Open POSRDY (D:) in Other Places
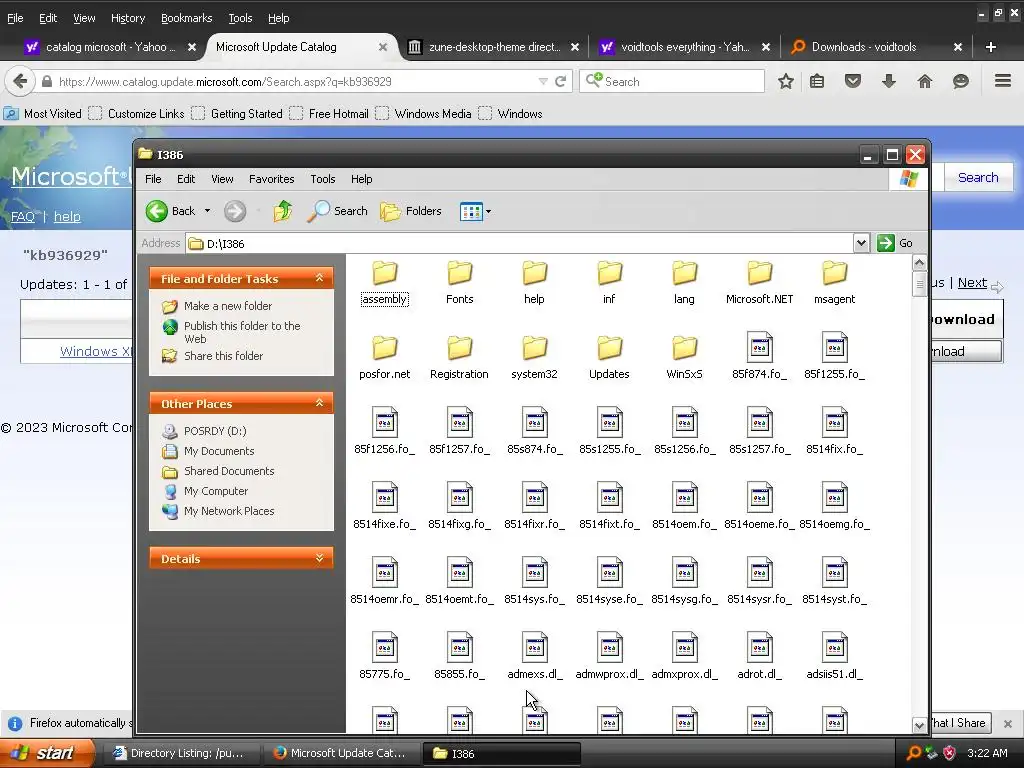This screenshot has height=768, width=1024. 215,431
